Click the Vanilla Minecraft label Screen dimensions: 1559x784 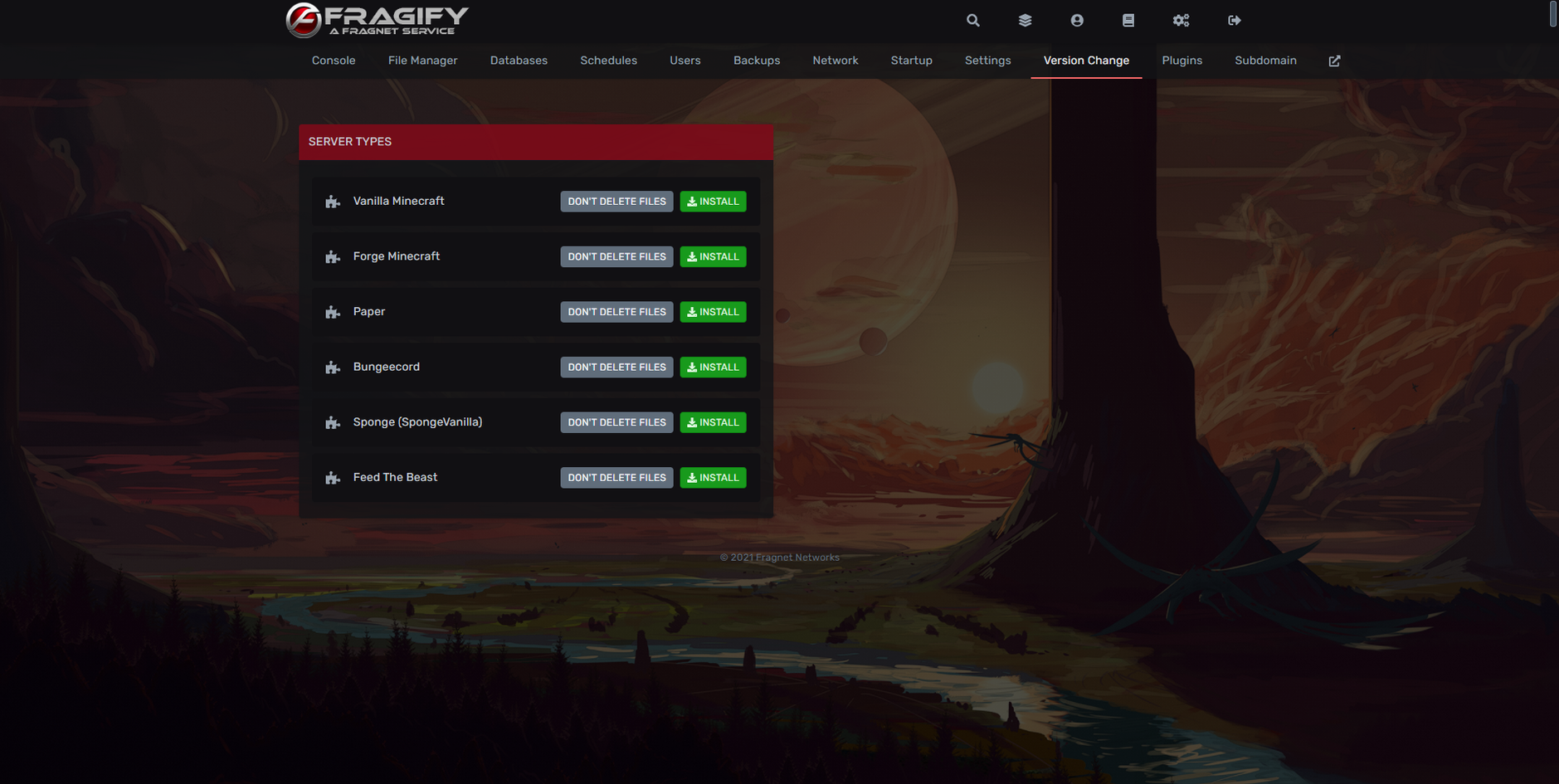click(398, 201)
